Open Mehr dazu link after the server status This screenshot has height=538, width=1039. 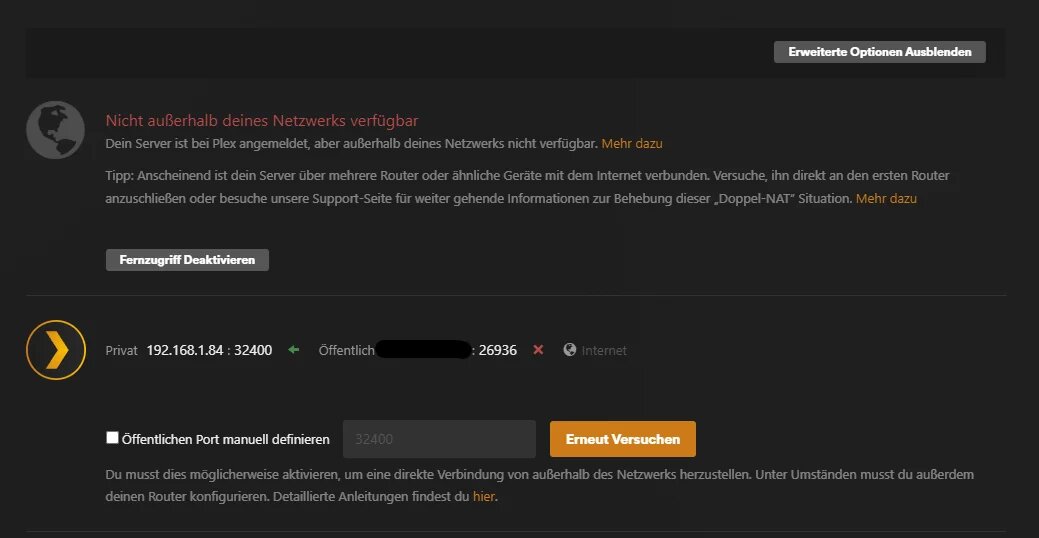[x=632, y=144]
